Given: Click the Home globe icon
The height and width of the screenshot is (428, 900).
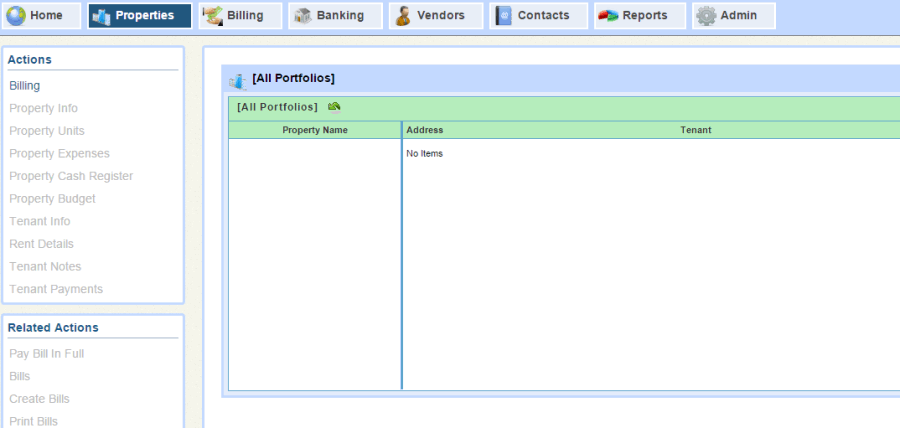Looking at the screenshot, I should (16, 15).
